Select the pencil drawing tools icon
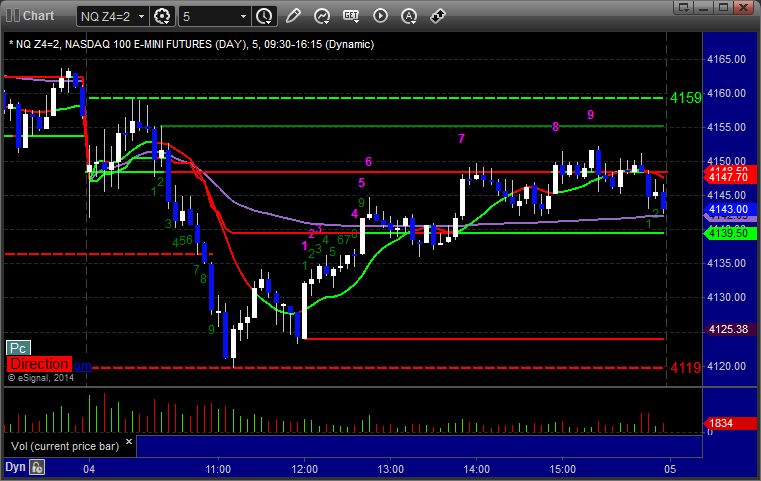 (293, 16)
